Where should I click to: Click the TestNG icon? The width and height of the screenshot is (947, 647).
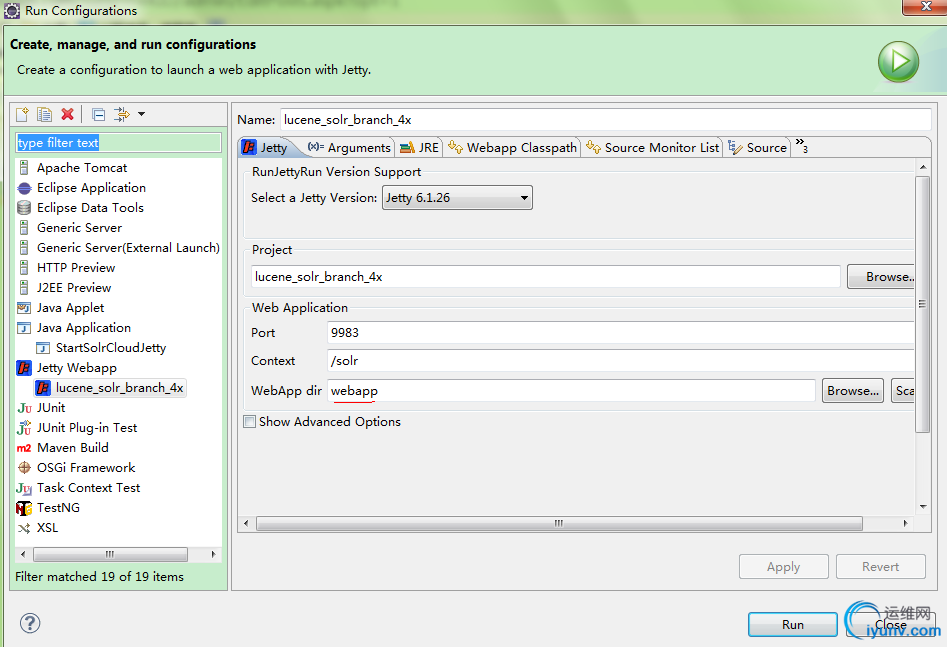click(x=24, y=508)
